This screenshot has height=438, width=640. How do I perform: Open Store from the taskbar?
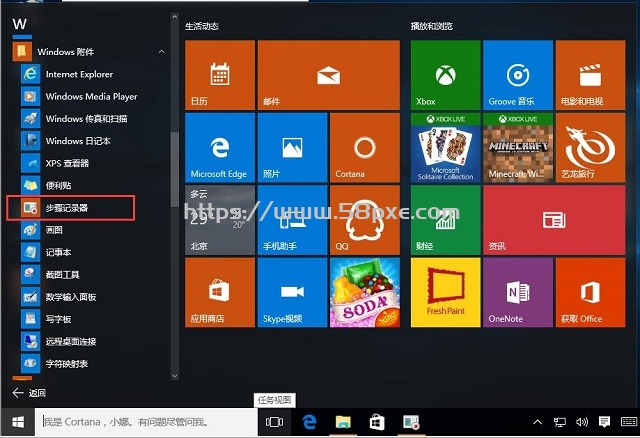(377, 422)
